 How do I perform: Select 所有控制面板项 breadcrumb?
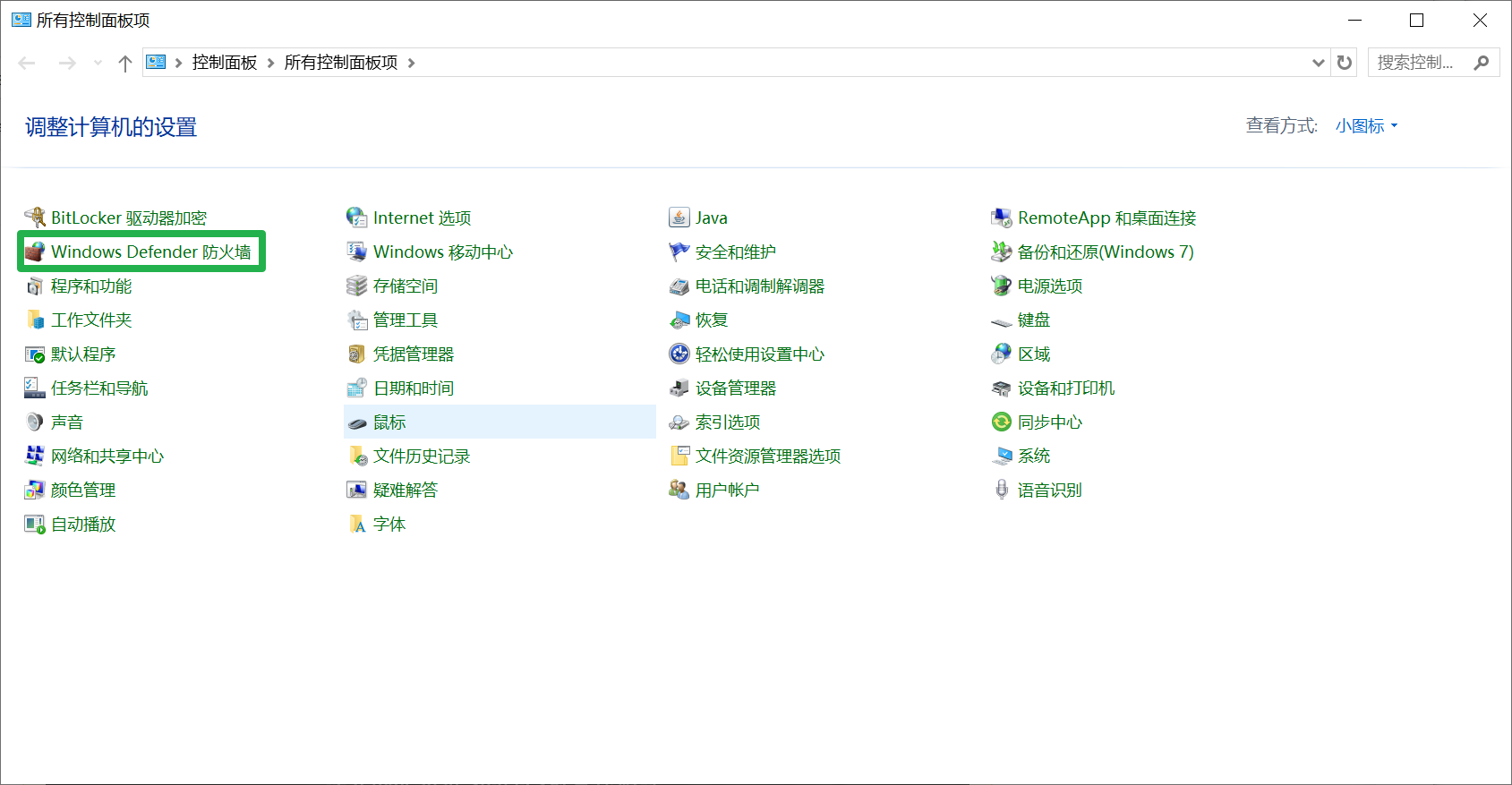click(341, 63)
